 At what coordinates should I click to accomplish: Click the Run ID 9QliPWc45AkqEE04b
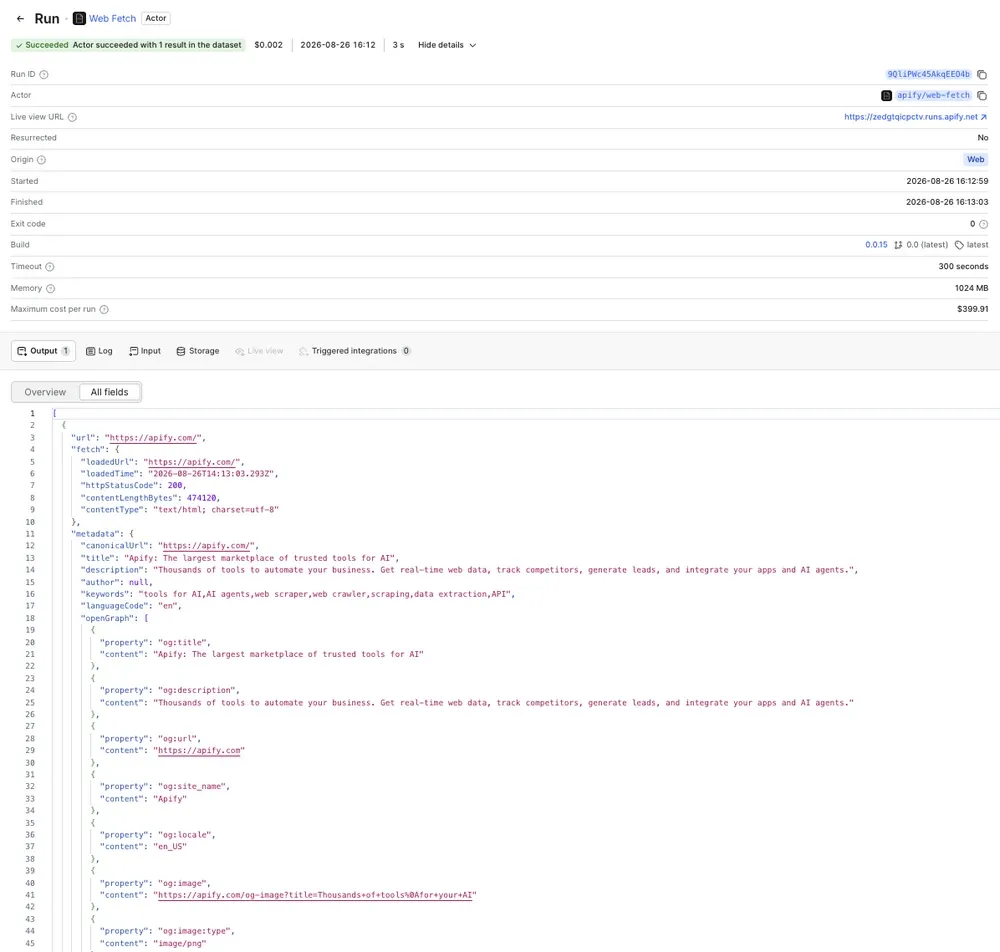[928, 74]
